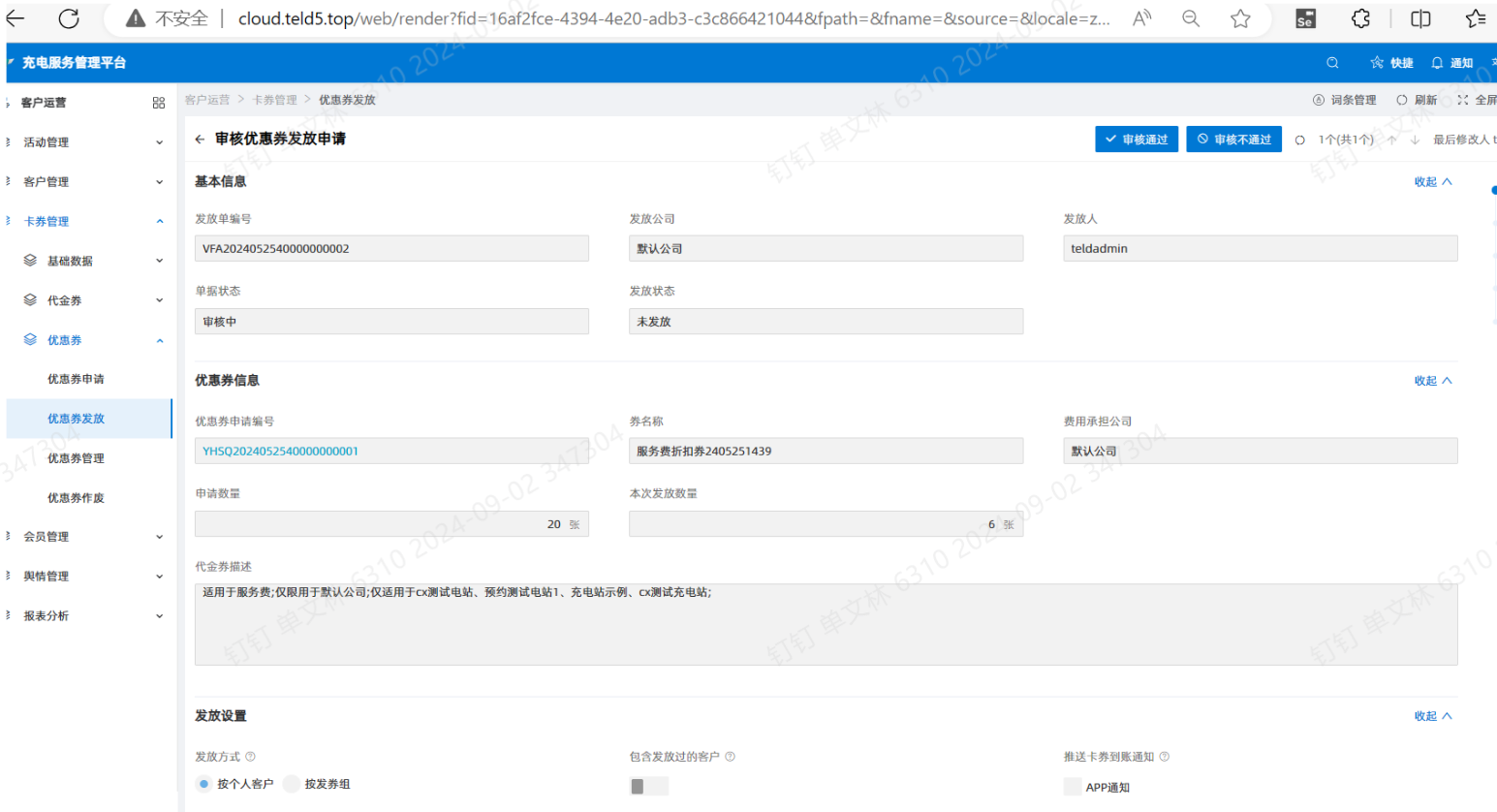Image resolution: width=1497 pixels, height=812 pixels.
Task: Open 优惠券管理 in the sidebar
Action: point(76,458)
